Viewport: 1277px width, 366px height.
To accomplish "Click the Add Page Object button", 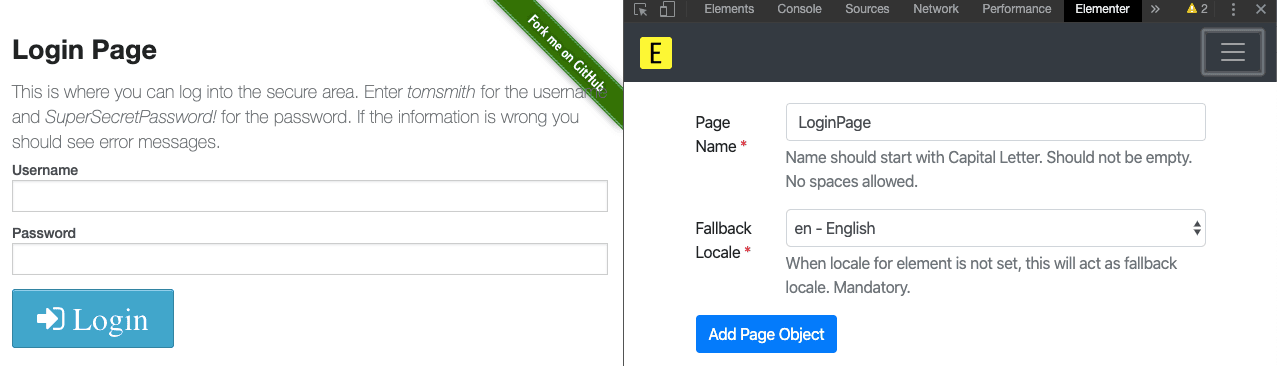I will coord(766,334).
